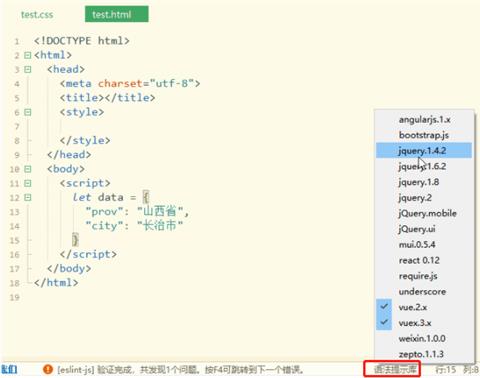Uncheck the vuex.3.x library
480x378 pixels.
[x=424, y=323]
